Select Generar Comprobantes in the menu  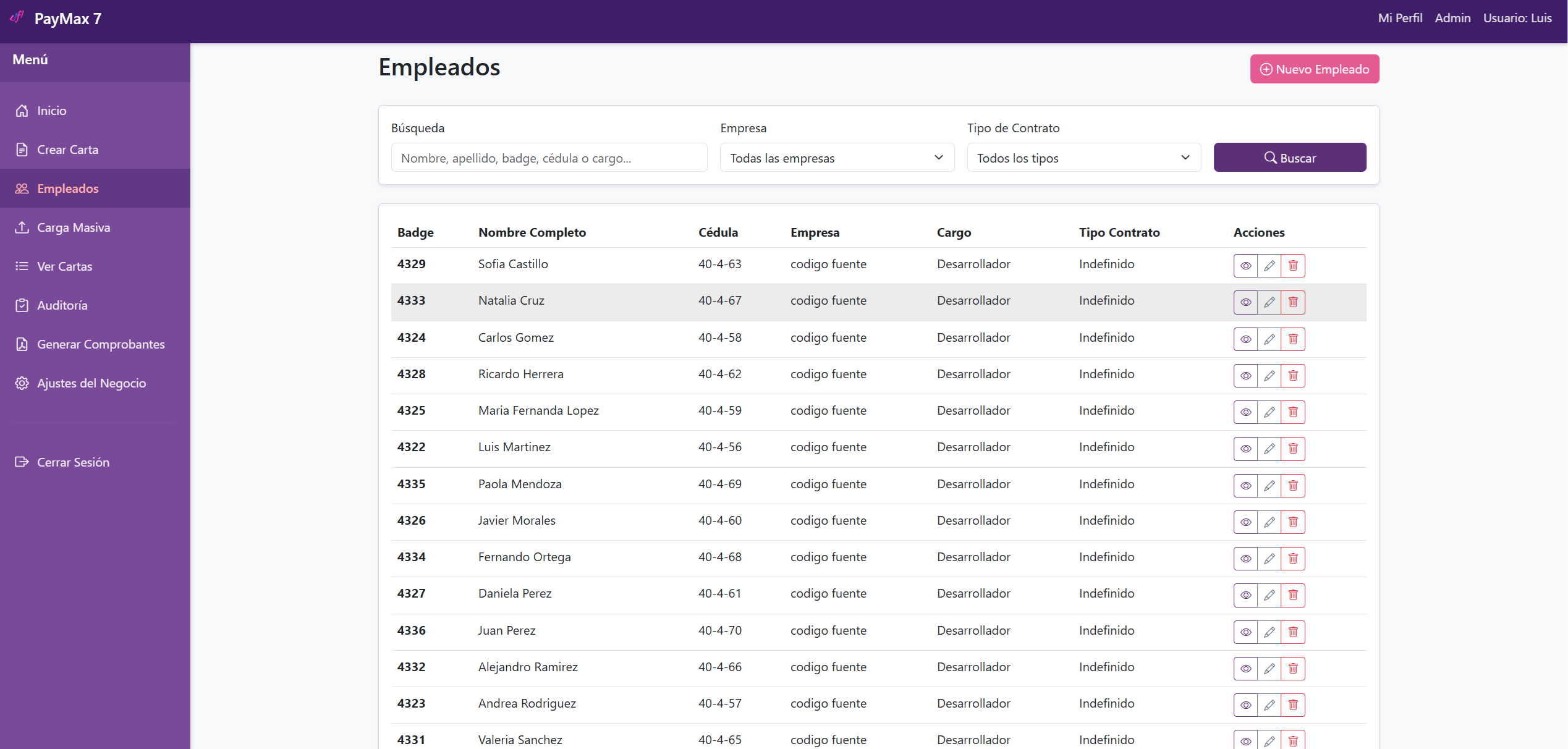(x=101, y=344)
